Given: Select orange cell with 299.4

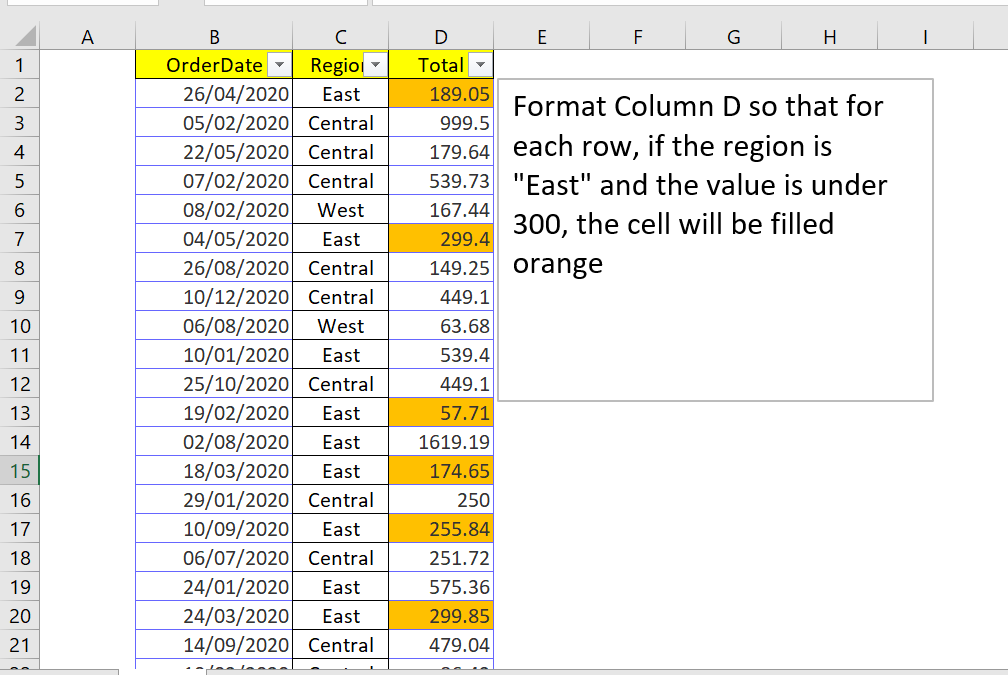Looking at the screenshot, I should [441, 239].
